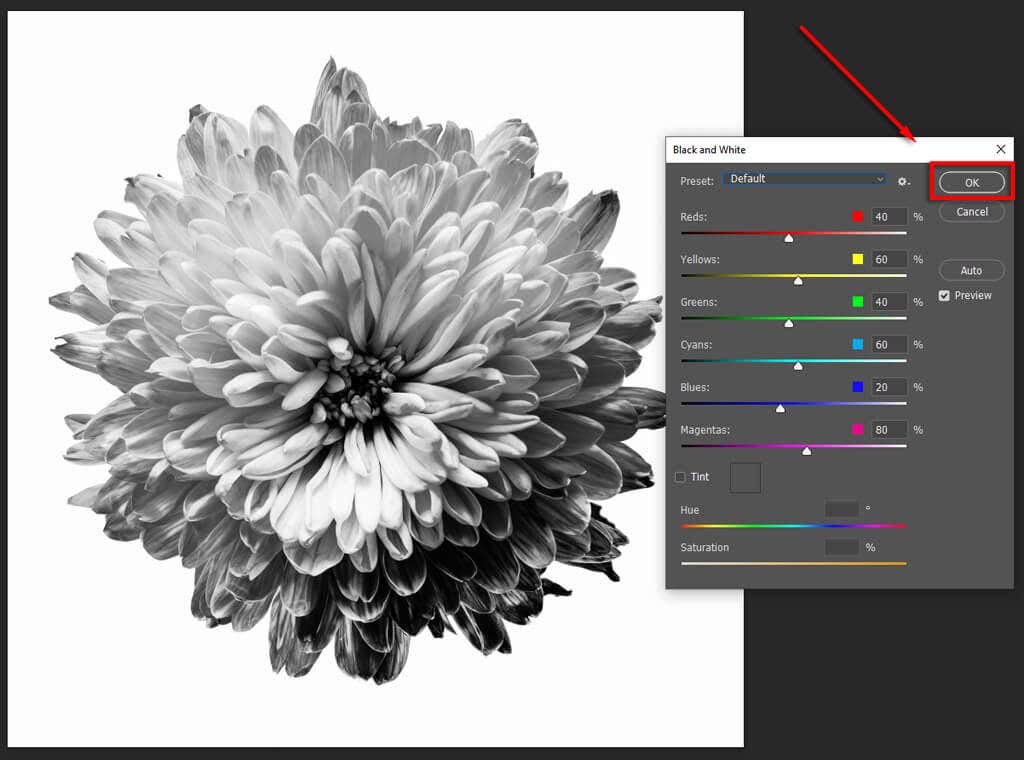Click the Magentas slider handle
Image resolution: width=1024 pixels, height=760 pixels.
807,451
